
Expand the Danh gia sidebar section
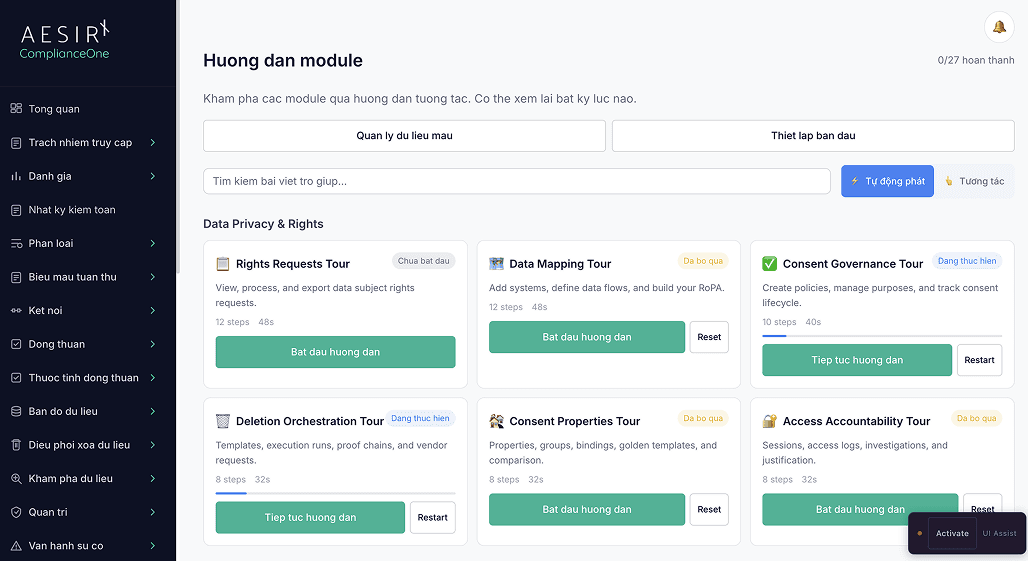pos(152,176)
